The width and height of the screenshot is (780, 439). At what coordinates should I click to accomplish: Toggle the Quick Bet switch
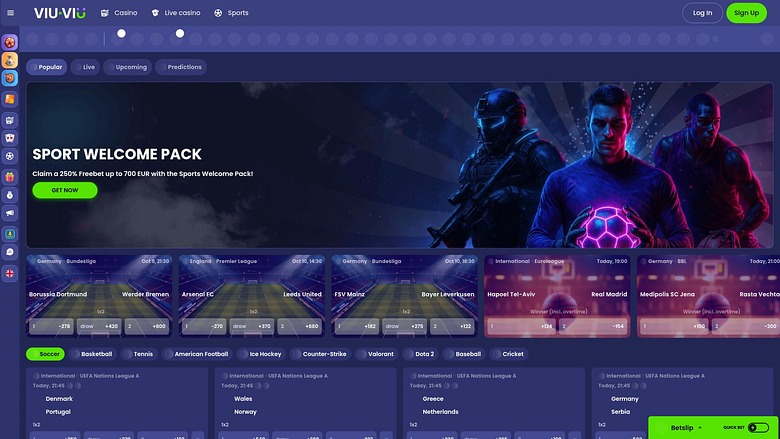coord(758,428)
